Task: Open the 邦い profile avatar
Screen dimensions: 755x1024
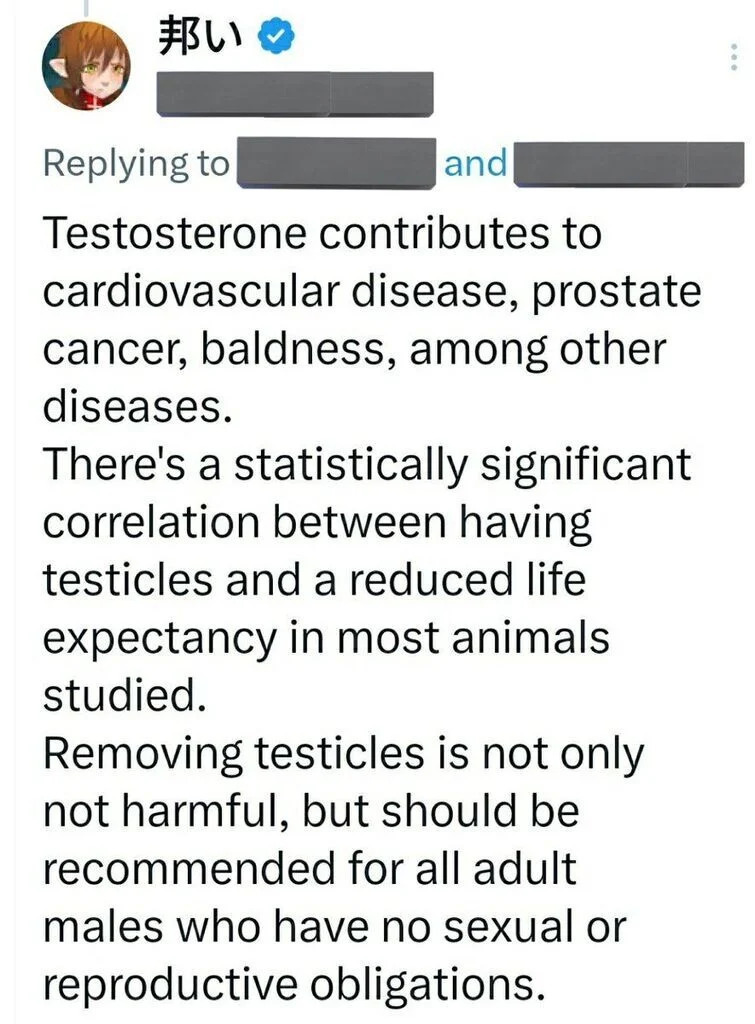Action: click(x=85, y=66)
